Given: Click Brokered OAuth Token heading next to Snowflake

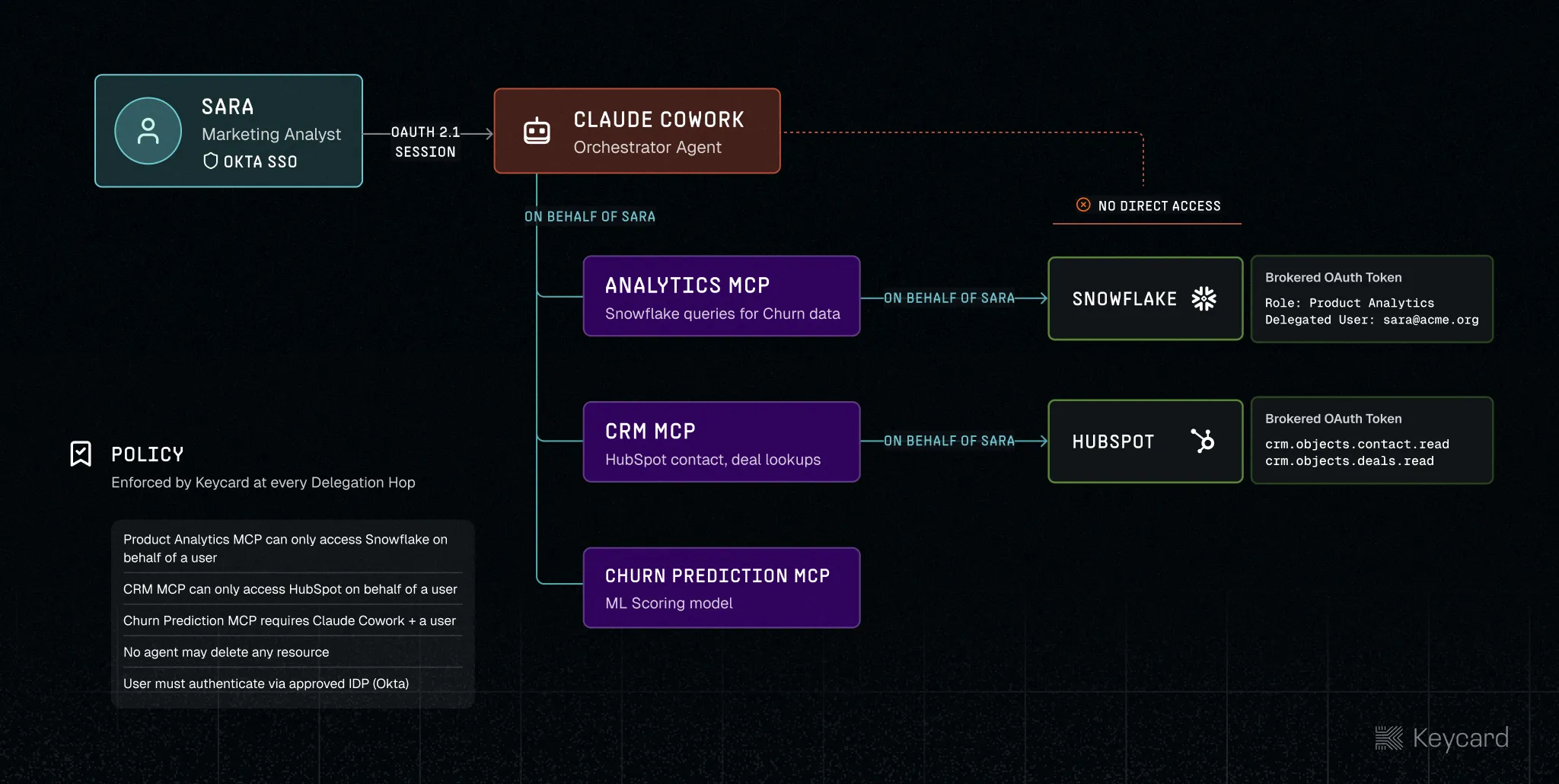Looking at the screenshot, I should coord(1333,277).
